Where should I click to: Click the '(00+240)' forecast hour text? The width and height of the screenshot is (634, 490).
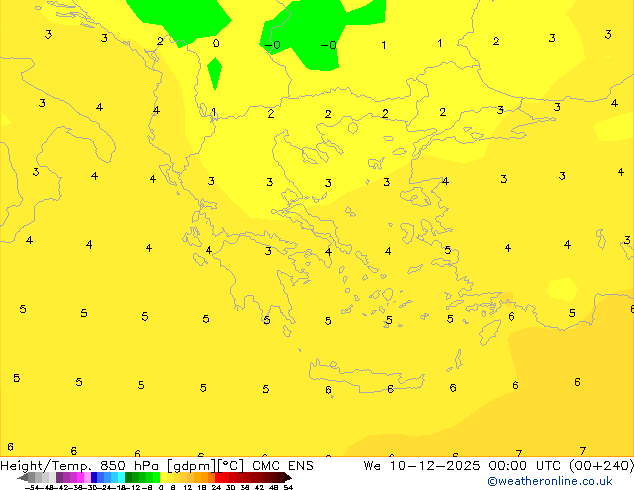(x=602, y=466)
